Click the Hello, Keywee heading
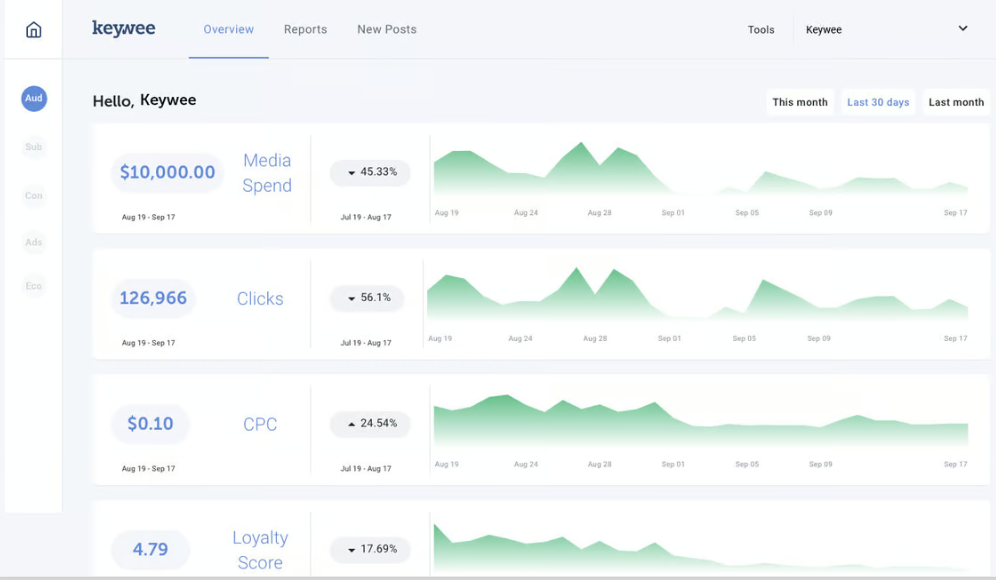This screenshot has width=996, height=580. (144, 100)
